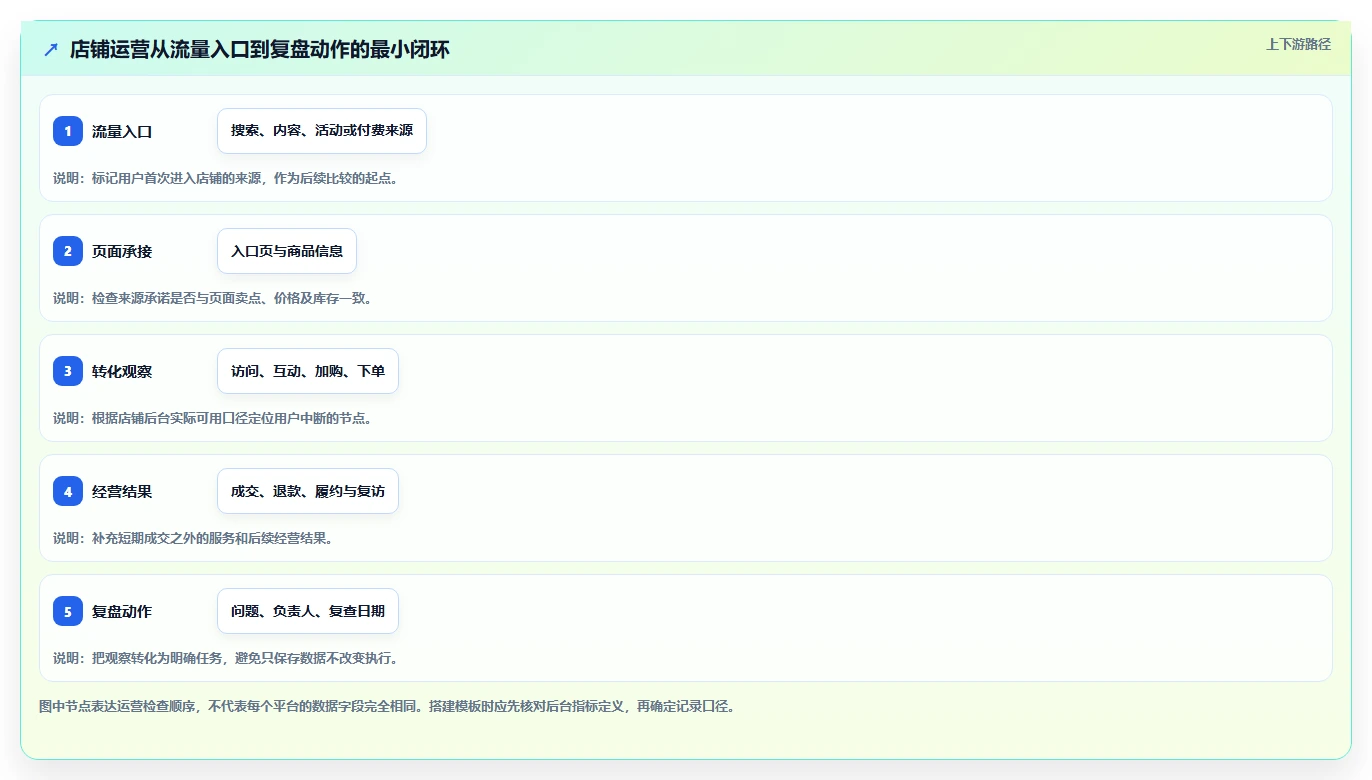Select the 搜索、内容、活动或付费来源 chip
This screenshot has height=780, width=1372.
322,131
